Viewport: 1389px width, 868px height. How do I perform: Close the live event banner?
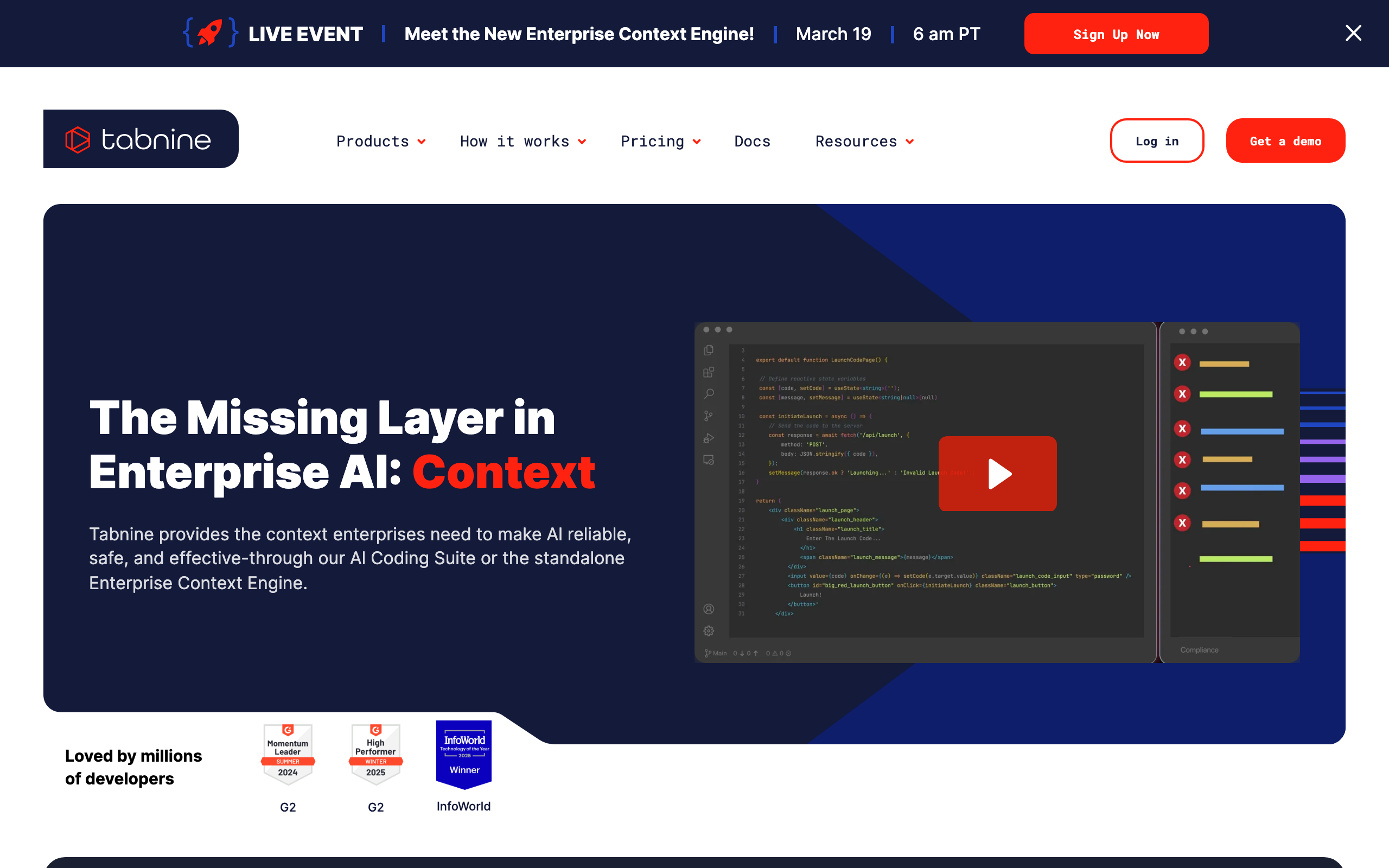(1353, 33)
